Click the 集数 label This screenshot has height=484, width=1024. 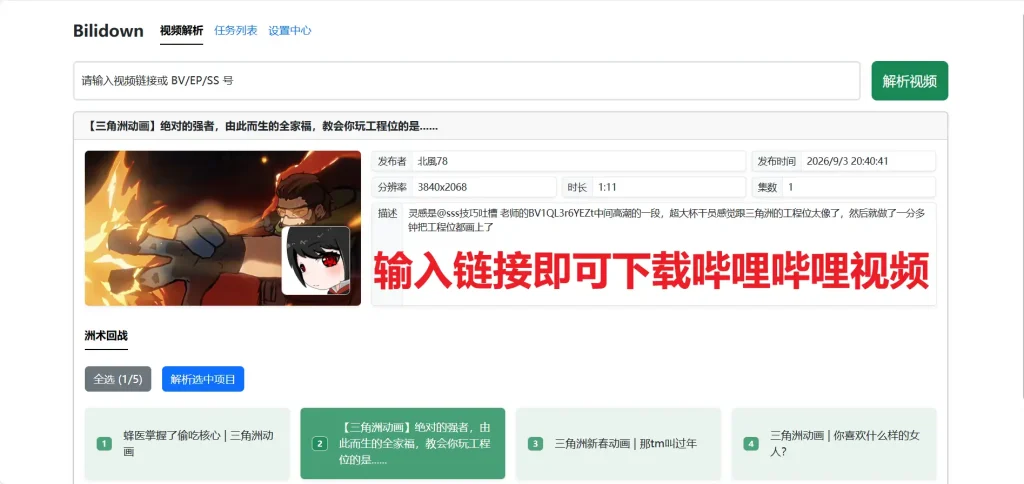tap(767, 187)
